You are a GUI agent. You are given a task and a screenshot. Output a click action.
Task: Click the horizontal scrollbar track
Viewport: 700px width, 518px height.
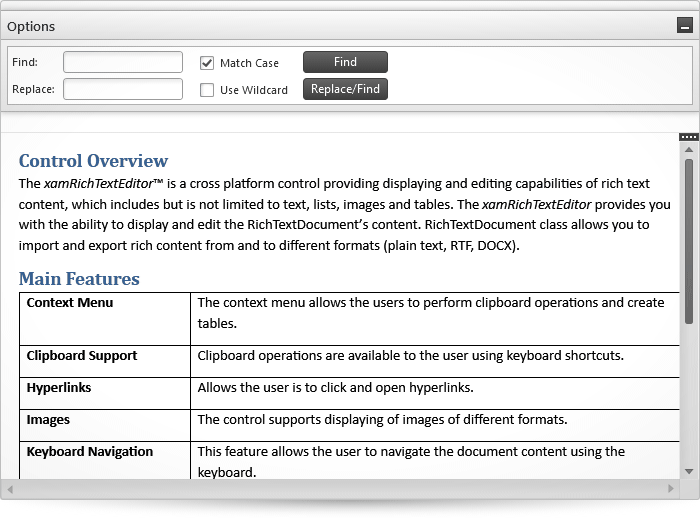(x=340, y=489)
